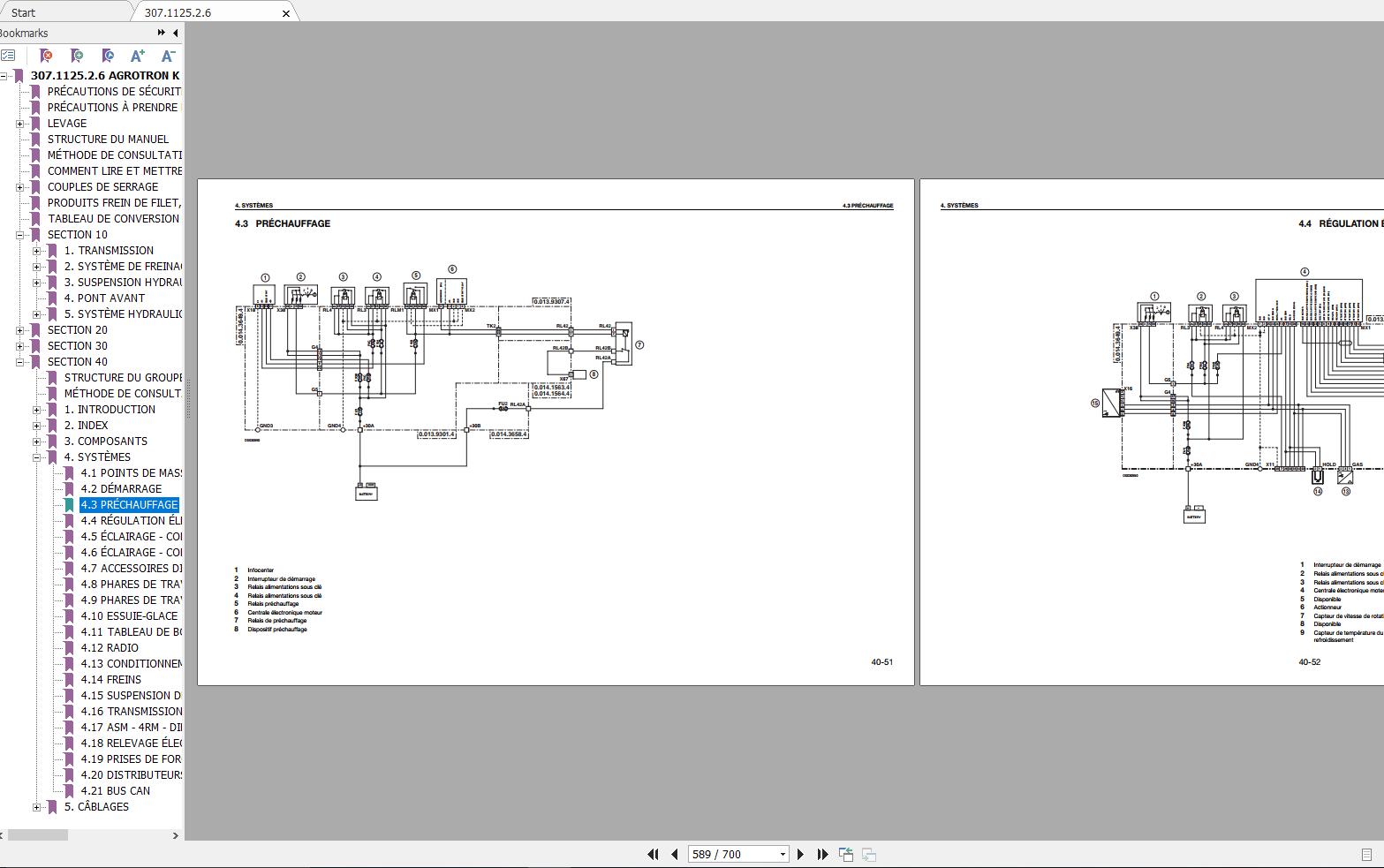This screenshot has height=868, width=1384.
Task: Expand the Bookmarks panel wider
Action: [x=161, y=33]
